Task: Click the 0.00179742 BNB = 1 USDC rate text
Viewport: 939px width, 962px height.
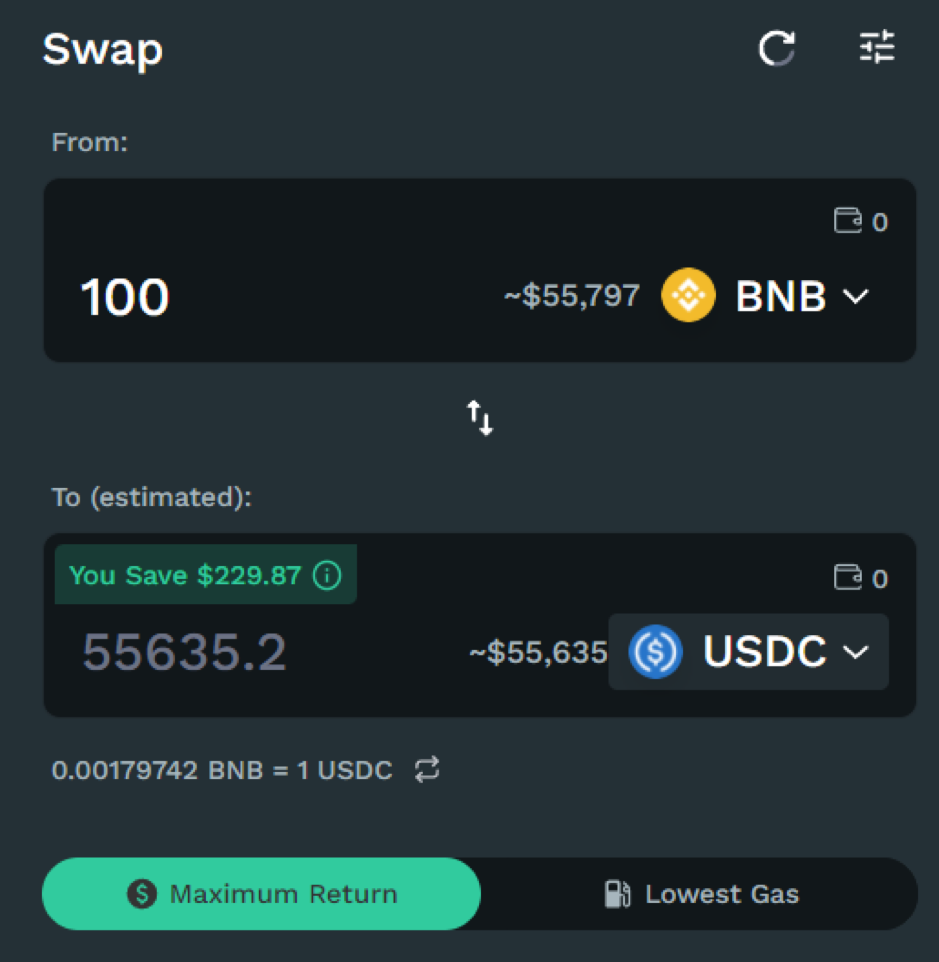Action: click(x=222, y=771)
